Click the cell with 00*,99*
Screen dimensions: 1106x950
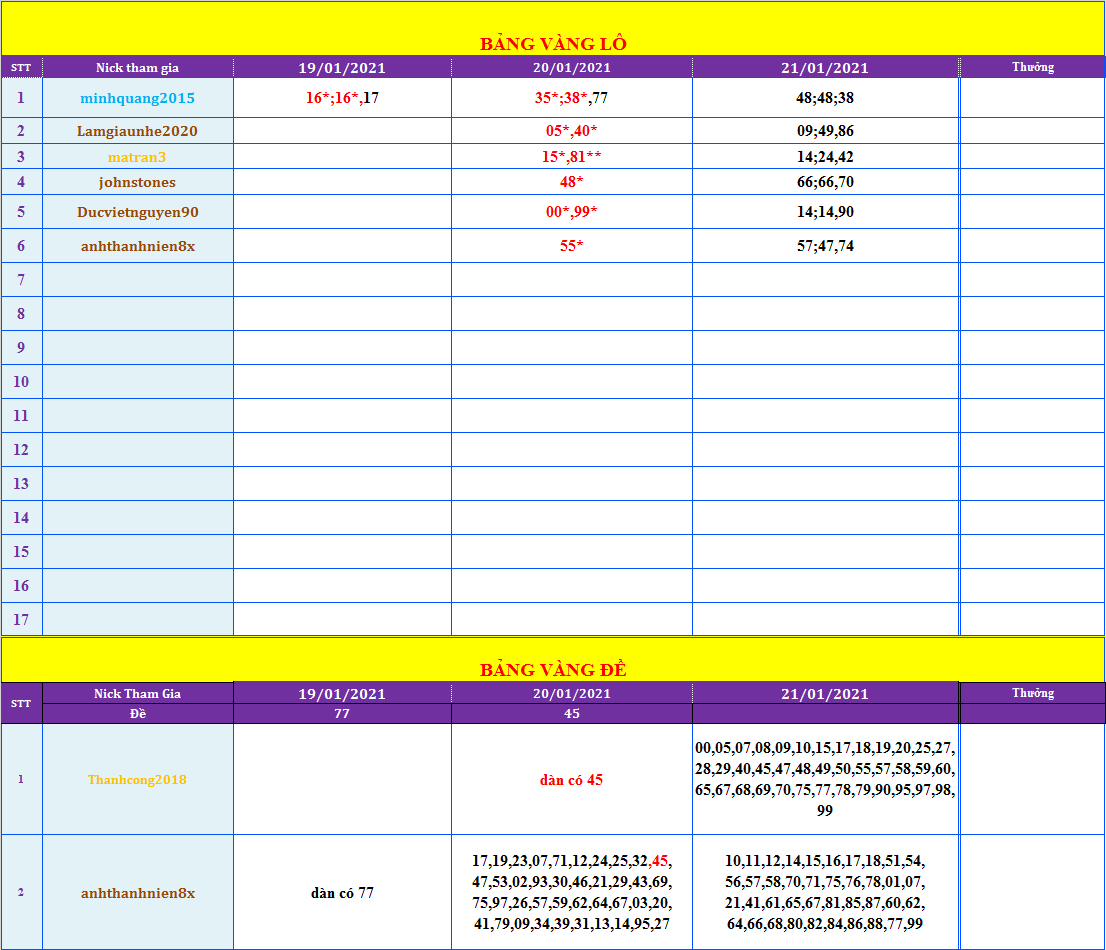[x=571, y=212]
